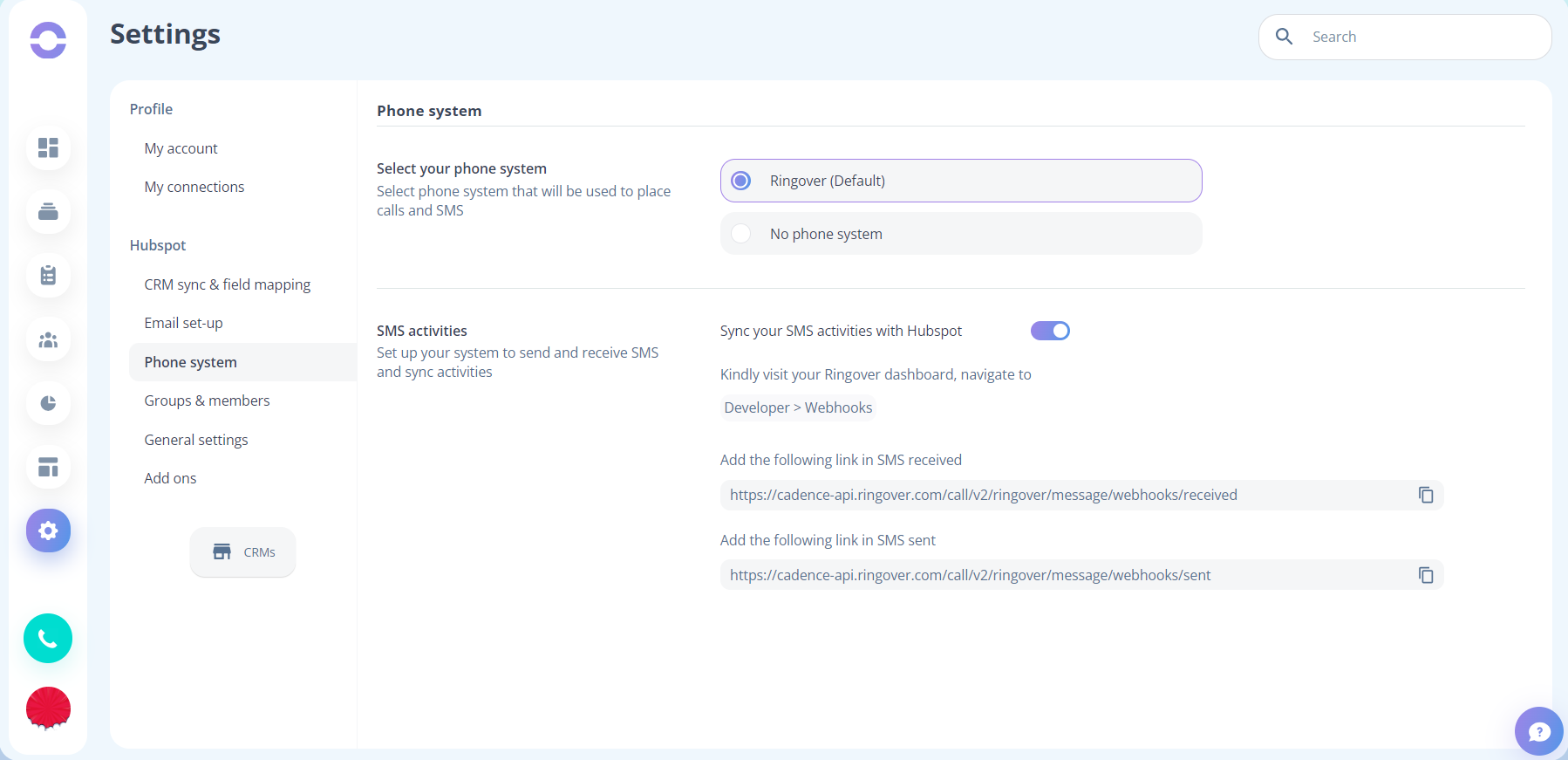The height and width of the screenshot is (760, 1568).
Task: Click the Select your phone system heading
Action: (x=461, y=168)
